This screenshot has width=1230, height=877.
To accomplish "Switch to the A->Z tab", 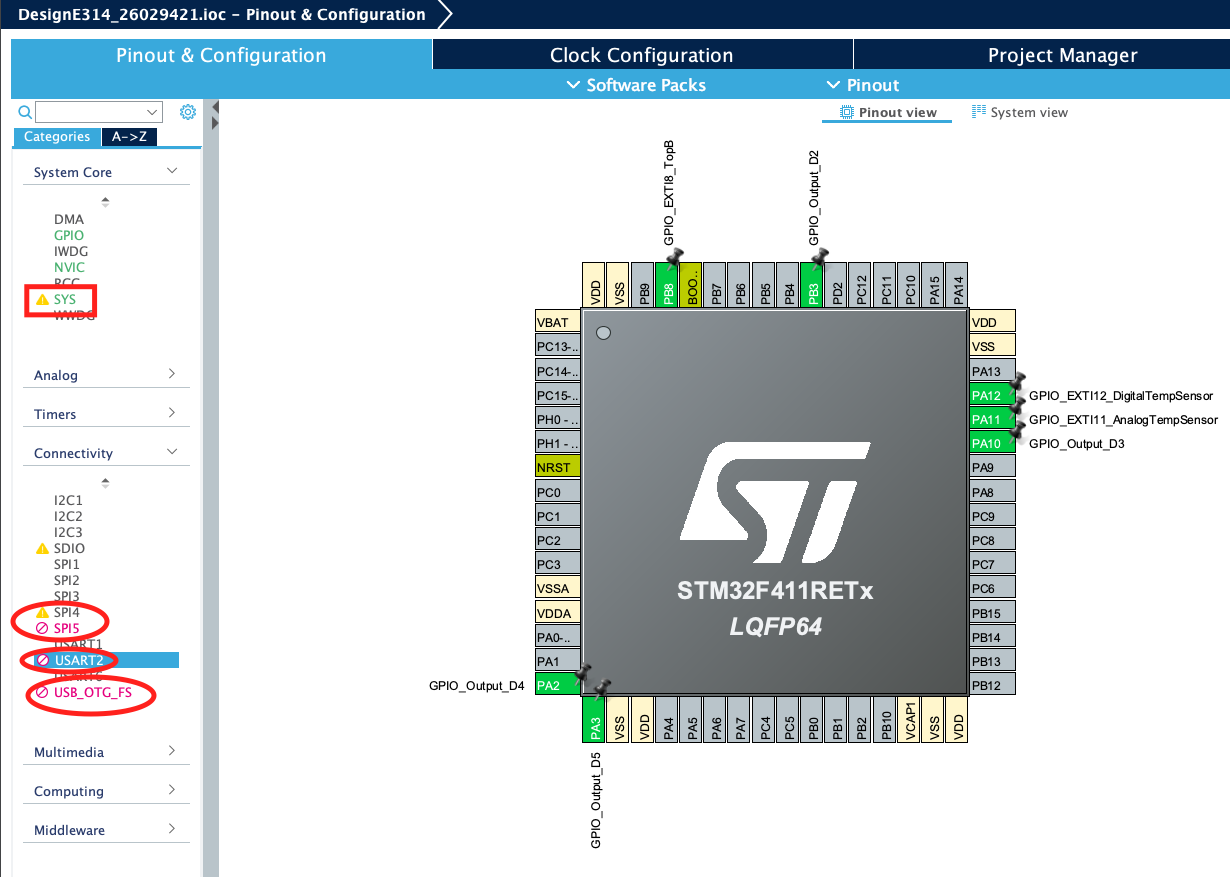I will click(x=131, y=136).
